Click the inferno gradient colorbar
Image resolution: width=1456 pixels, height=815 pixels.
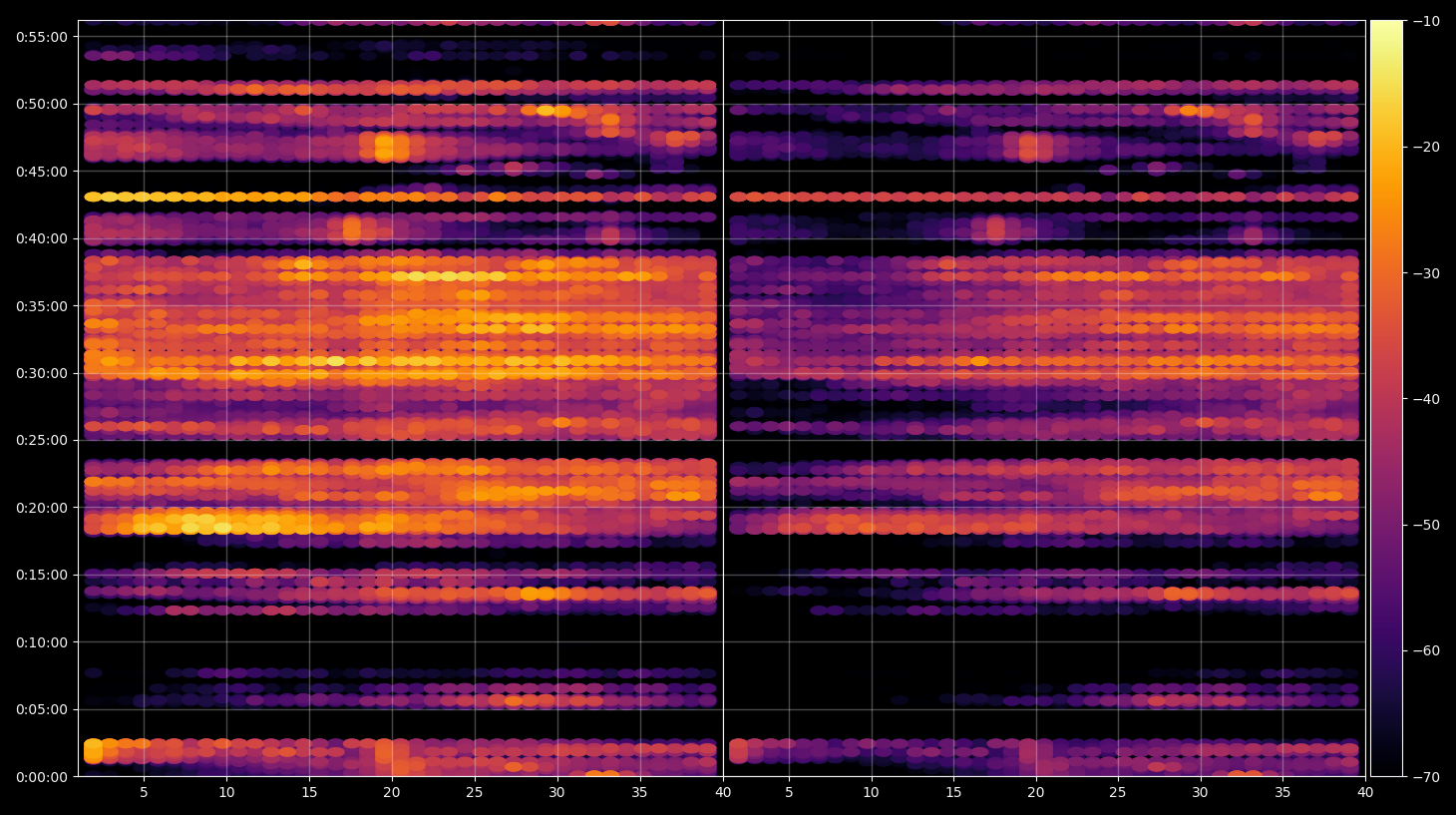click(1386, 398)
